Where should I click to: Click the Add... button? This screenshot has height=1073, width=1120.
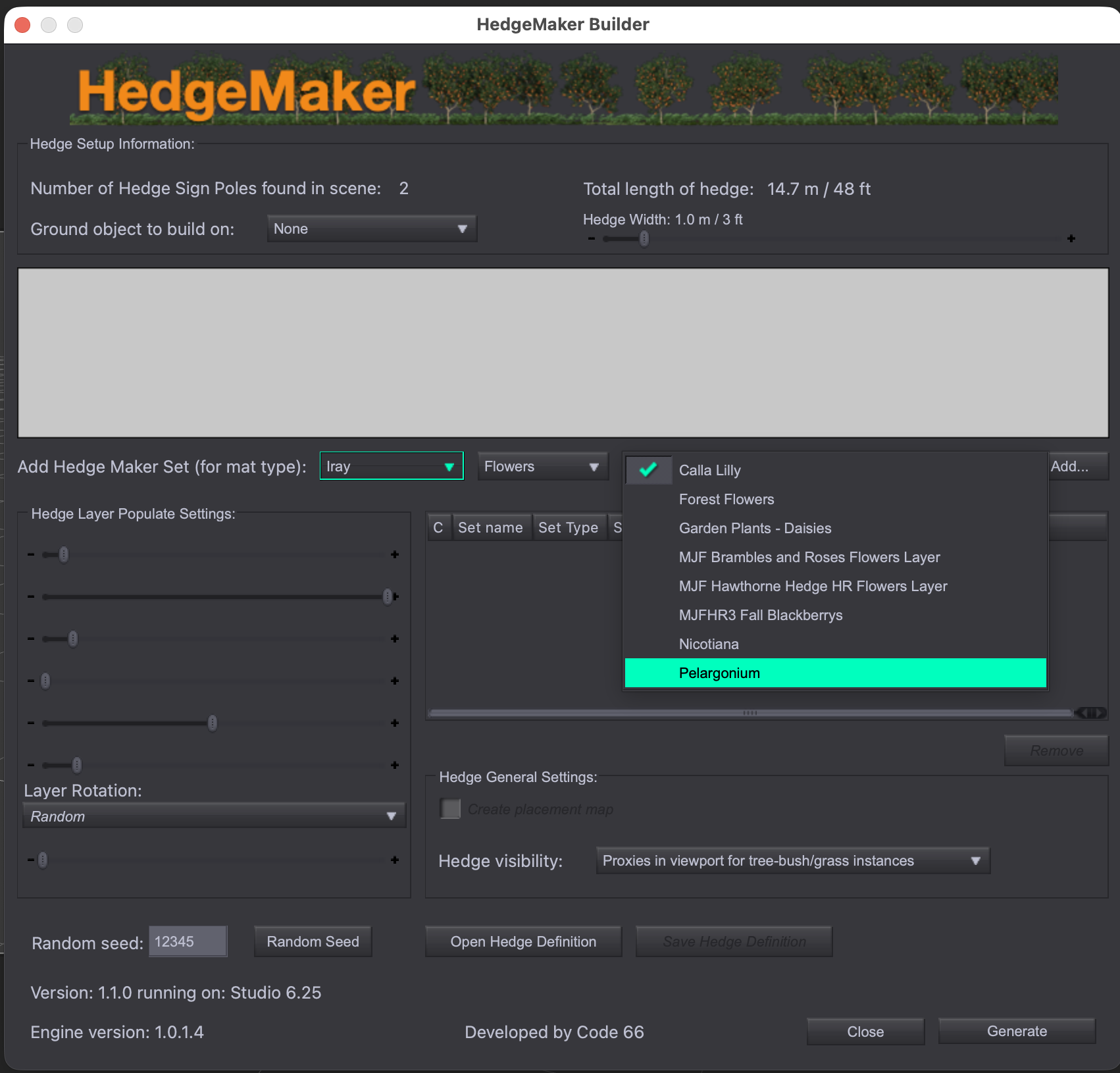[1078, 466]
